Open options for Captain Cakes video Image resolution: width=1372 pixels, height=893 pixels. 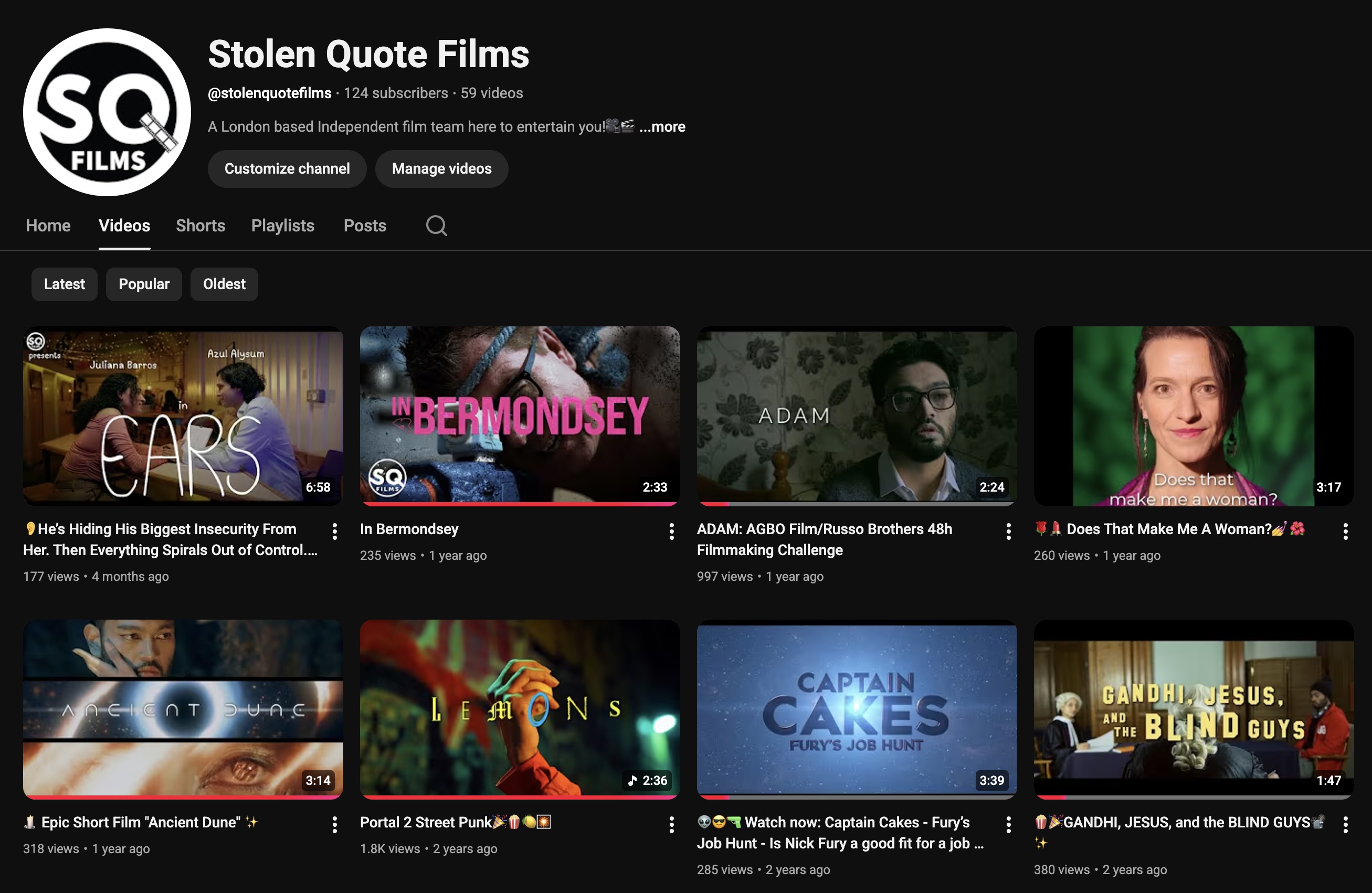pos(1008,825)
